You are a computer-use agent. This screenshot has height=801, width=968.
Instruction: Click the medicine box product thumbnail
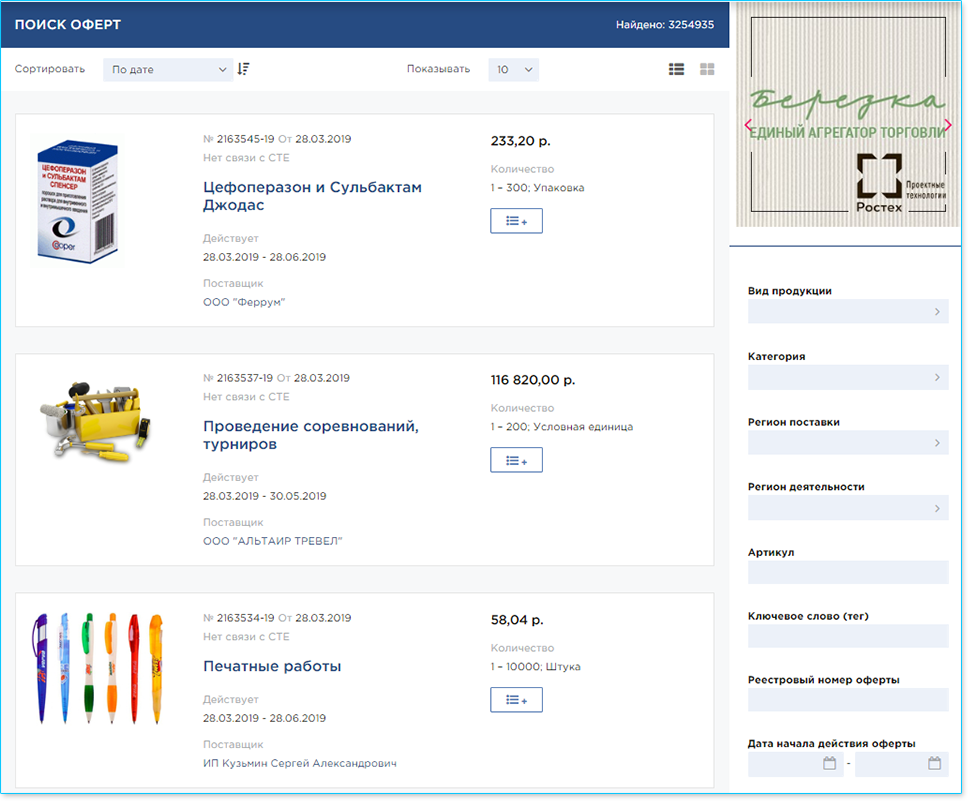[x=77, y=201]
